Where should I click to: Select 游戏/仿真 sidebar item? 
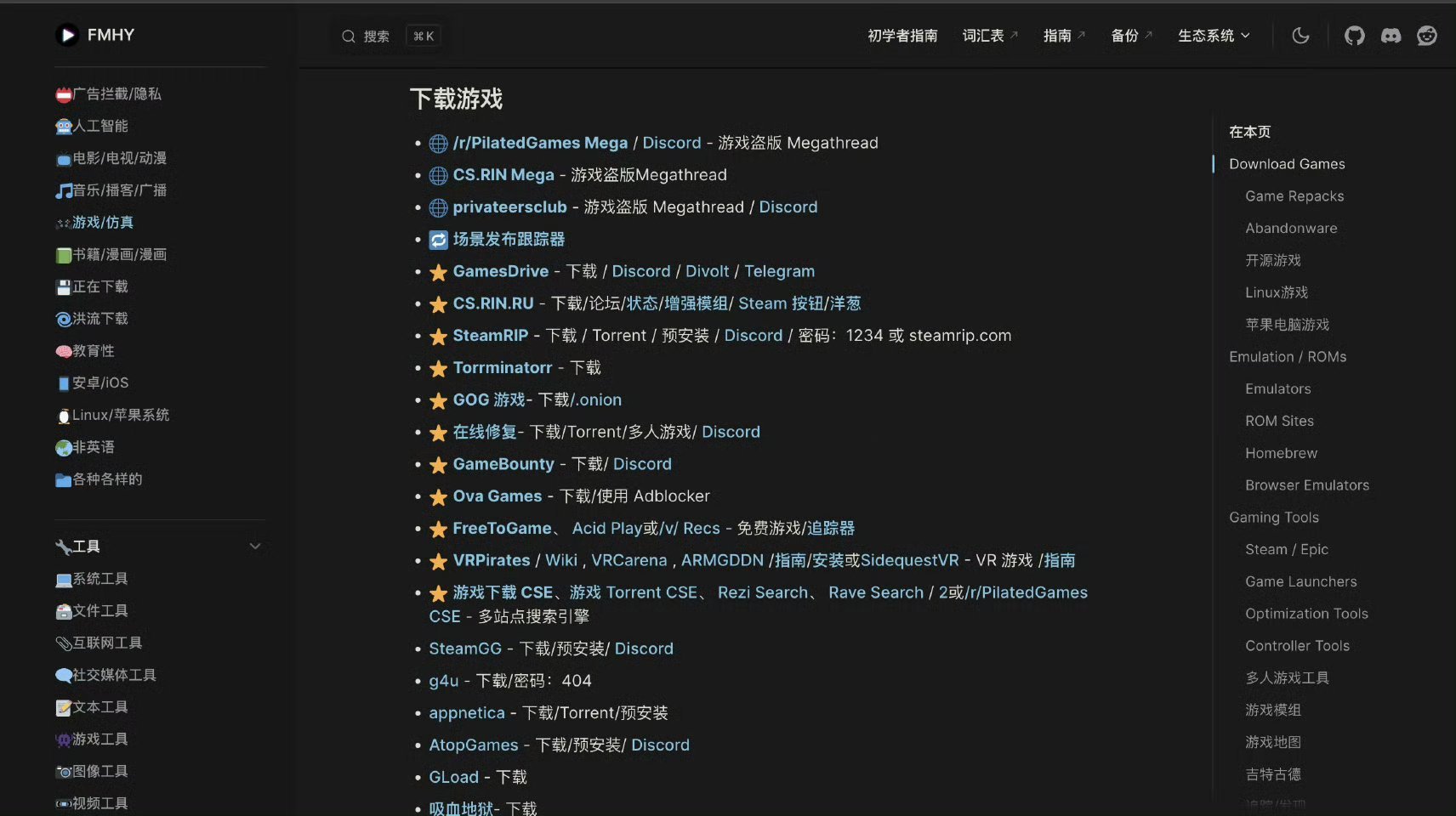point(94,223)
